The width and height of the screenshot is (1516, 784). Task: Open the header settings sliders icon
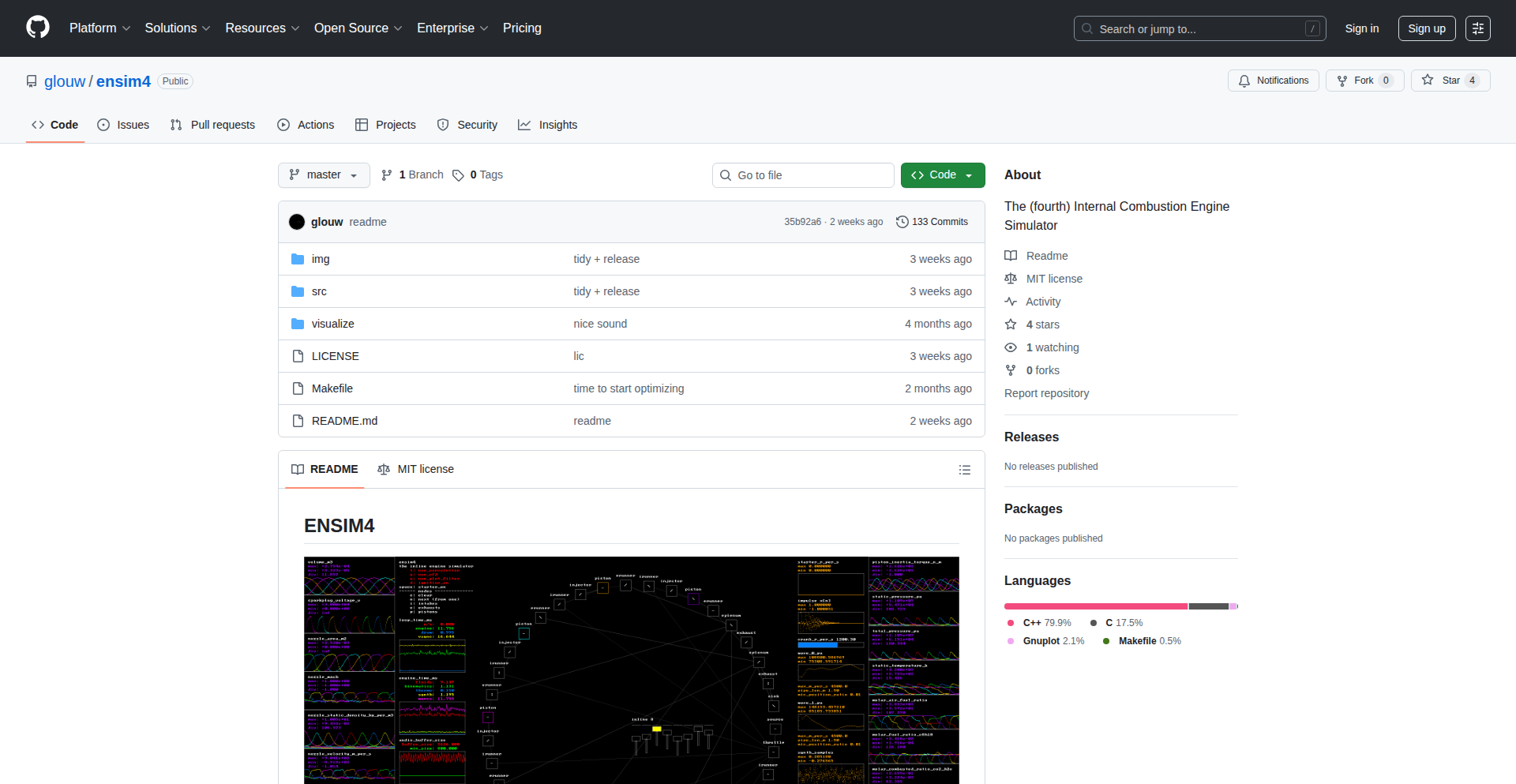pyautogui.click(x=1477, y=28)
